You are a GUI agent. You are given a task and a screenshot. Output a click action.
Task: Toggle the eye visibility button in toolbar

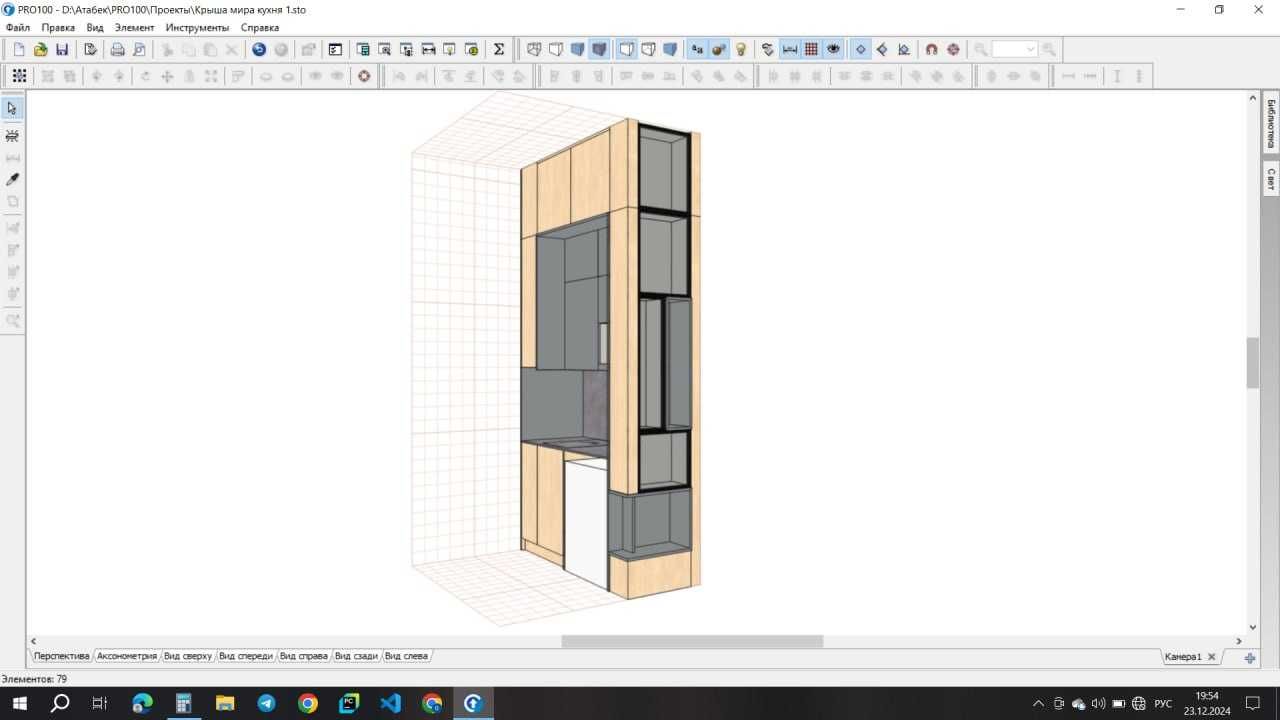(x=833, y=50)
